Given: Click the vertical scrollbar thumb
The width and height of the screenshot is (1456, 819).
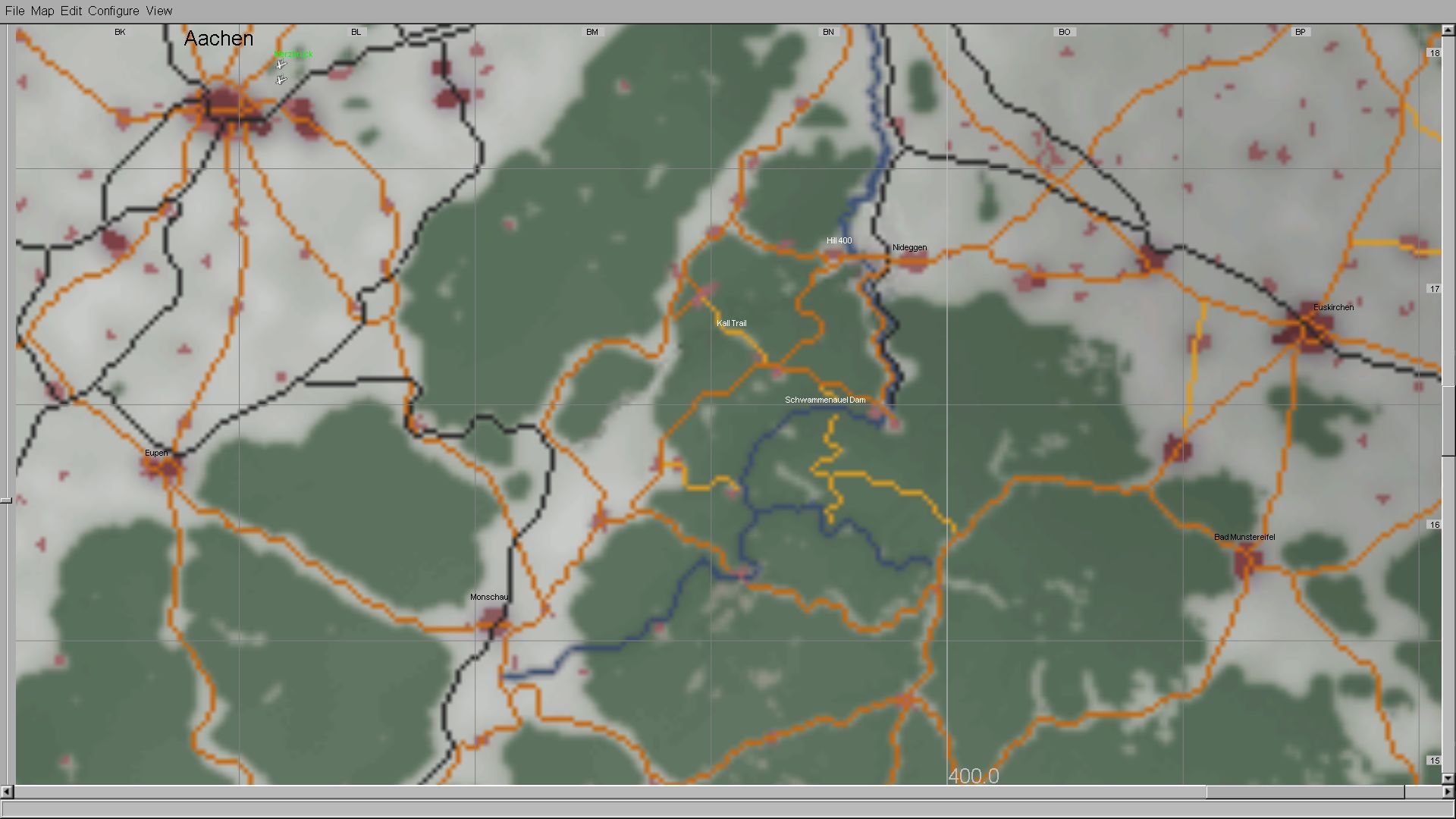Looking at the screenshot, I should [1448, 421].
